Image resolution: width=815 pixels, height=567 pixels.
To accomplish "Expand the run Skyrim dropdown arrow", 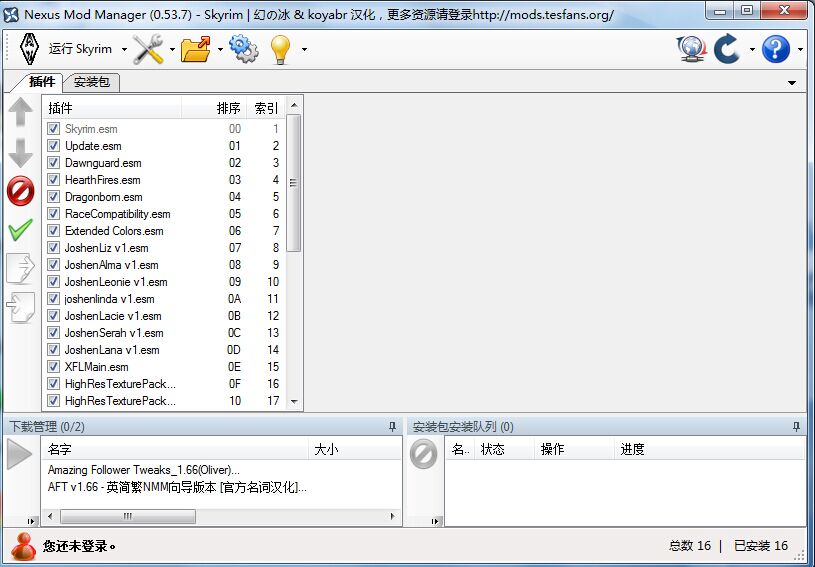I will [x=124, y=50].
